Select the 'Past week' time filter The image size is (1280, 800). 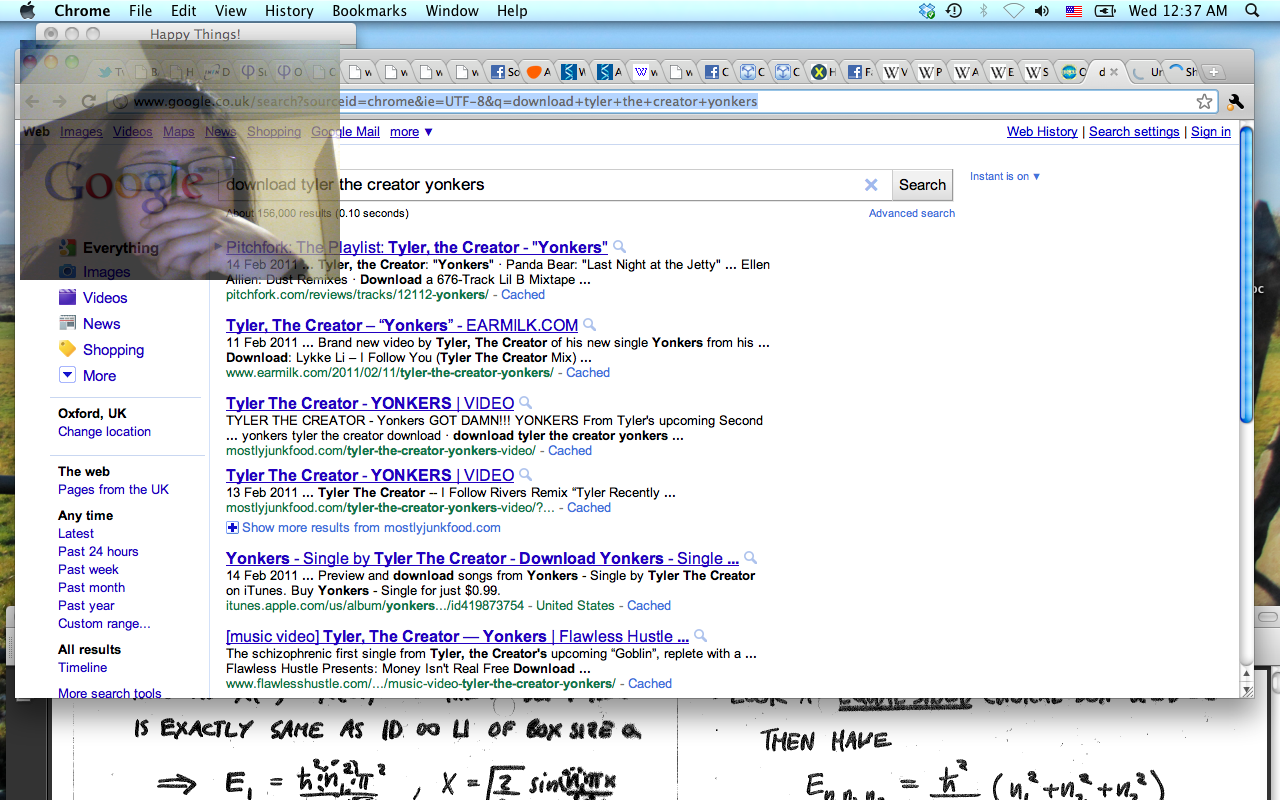[88, 569]
